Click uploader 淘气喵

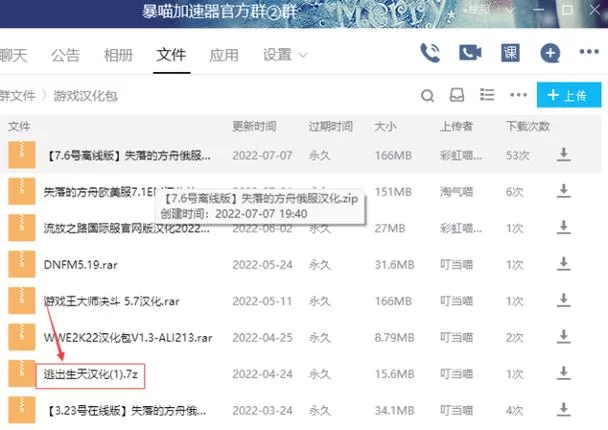(x=456, y=192)
